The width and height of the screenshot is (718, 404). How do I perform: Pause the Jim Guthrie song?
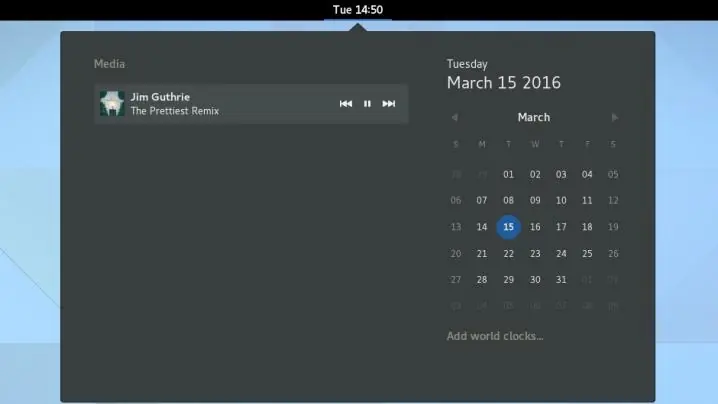point(367,104)
